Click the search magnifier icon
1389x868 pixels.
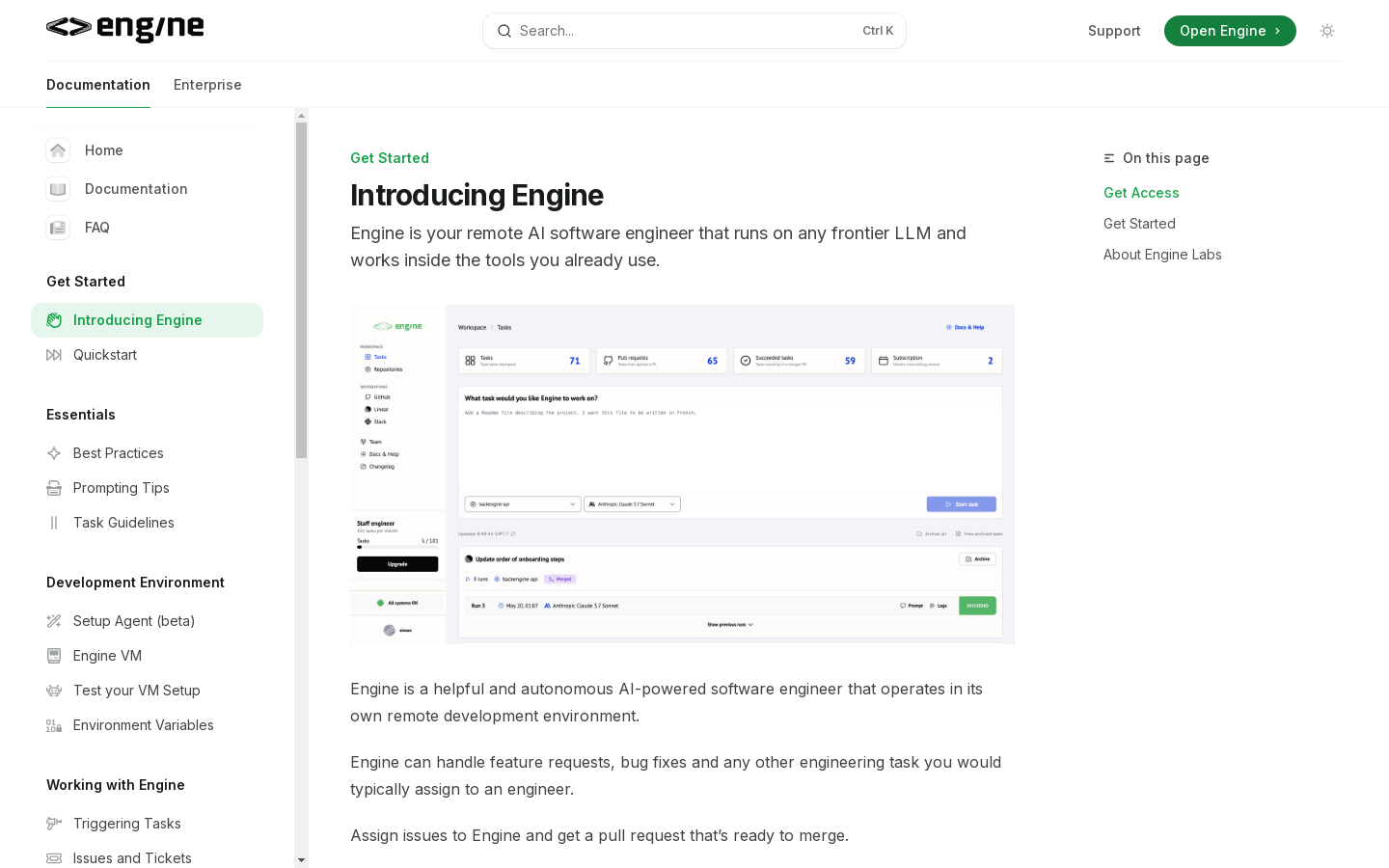tap(504, 31)
